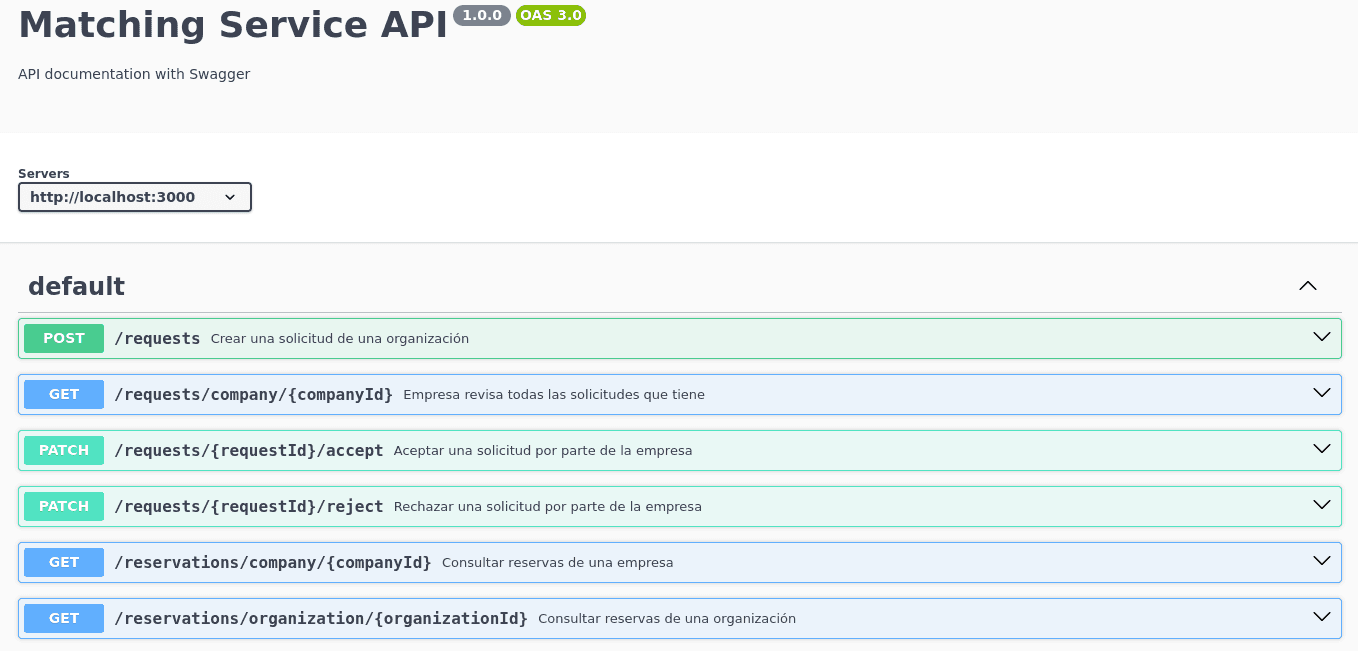This screenshot has width=1358, height=651.
Task: Click the OAS 3.0 badge
Action: pos(551,15)
